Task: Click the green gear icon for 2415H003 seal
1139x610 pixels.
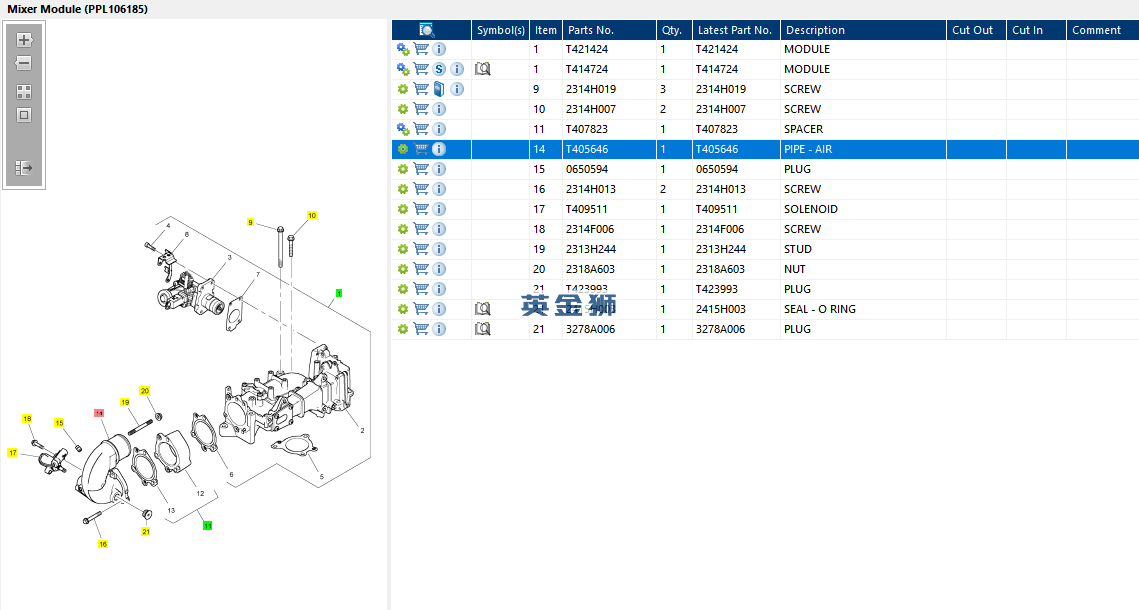Action: point(402,309)
